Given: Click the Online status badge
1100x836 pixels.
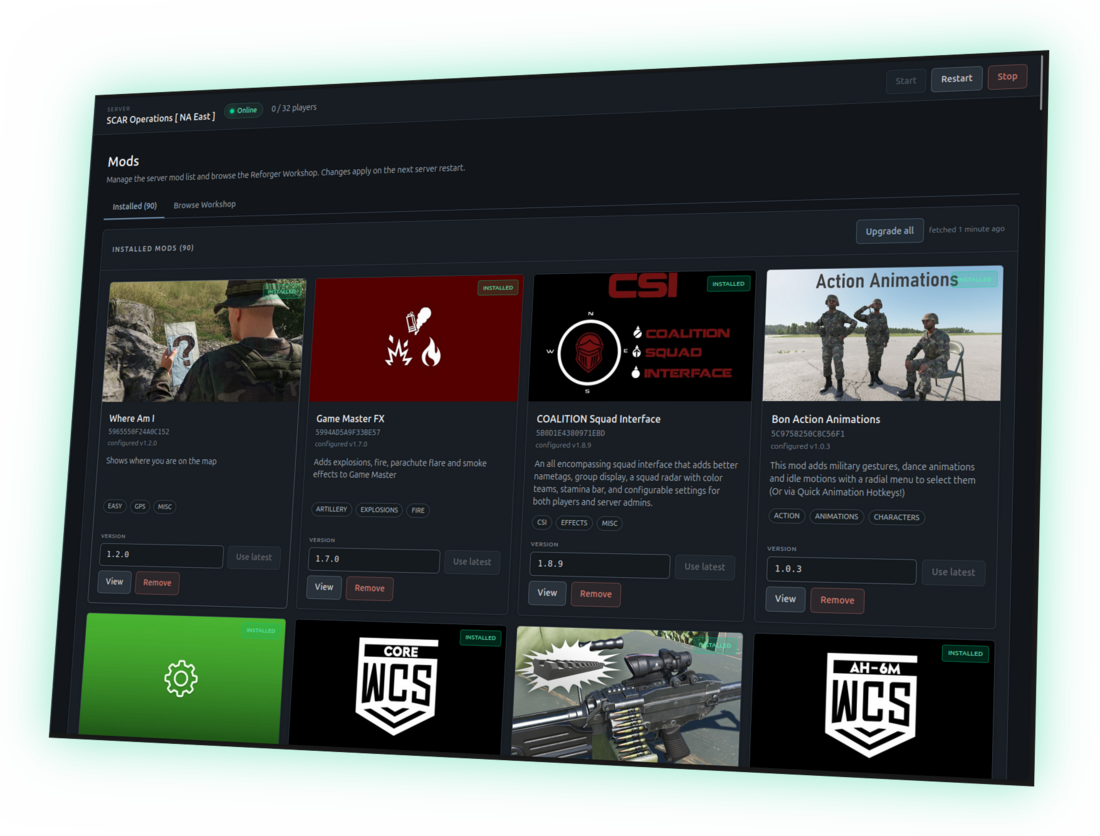Looking at the screenshot, I should point(243,111).
